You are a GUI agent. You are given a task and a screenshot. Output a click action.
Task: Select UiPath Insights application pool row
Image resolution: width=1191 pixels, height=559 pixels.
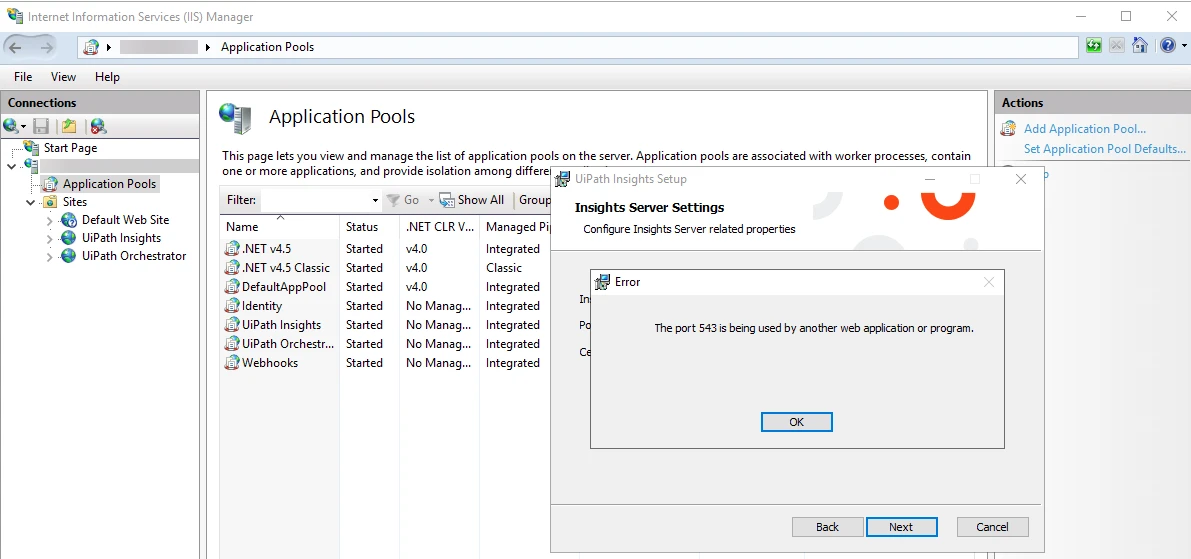click(x=386, y=325)
